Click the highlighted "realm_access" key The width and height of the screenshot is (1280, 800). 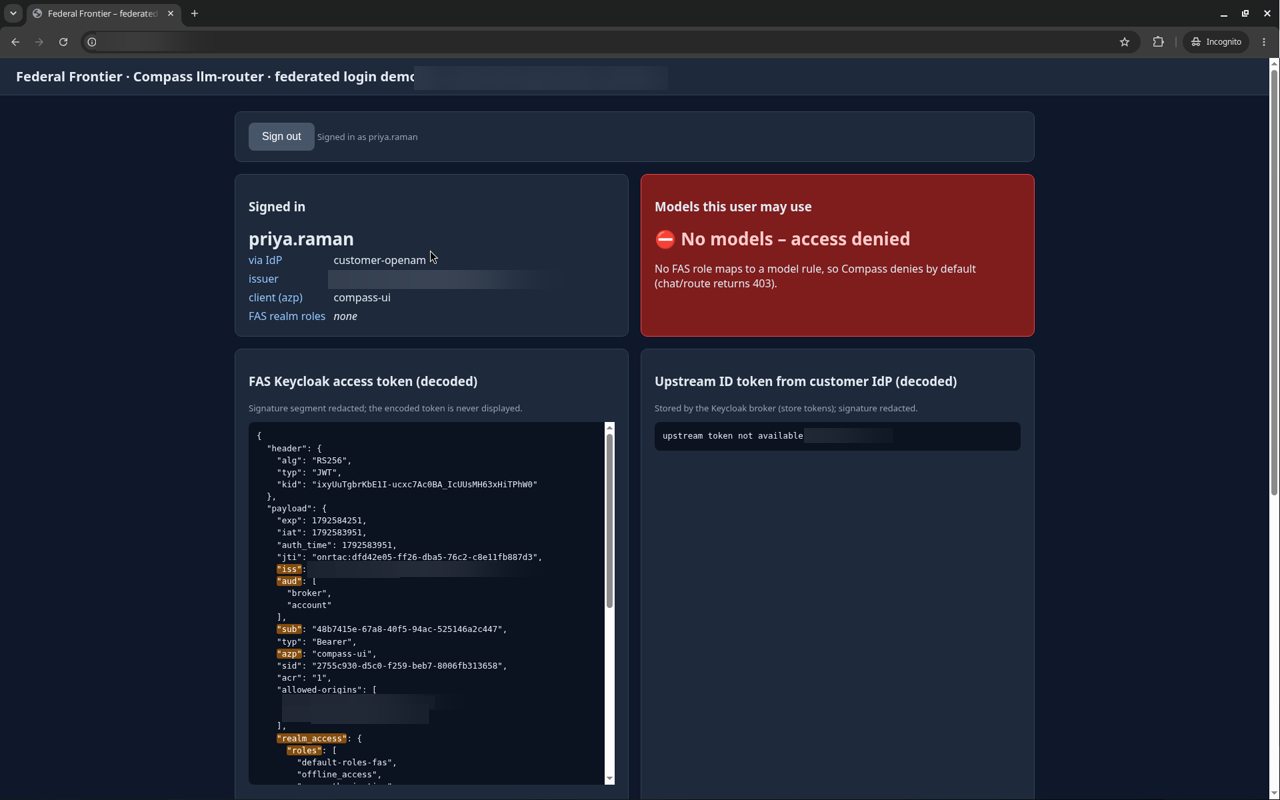[x=312, y=738]
